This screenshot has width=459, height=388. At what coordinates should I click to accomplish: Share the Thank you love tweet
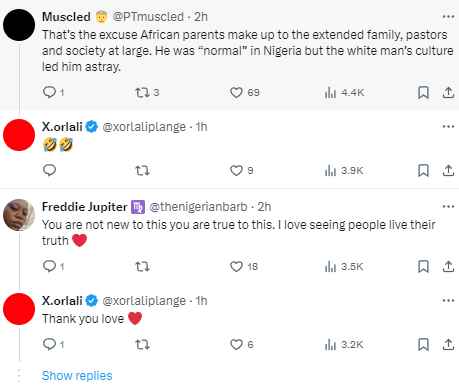[448, 344]
